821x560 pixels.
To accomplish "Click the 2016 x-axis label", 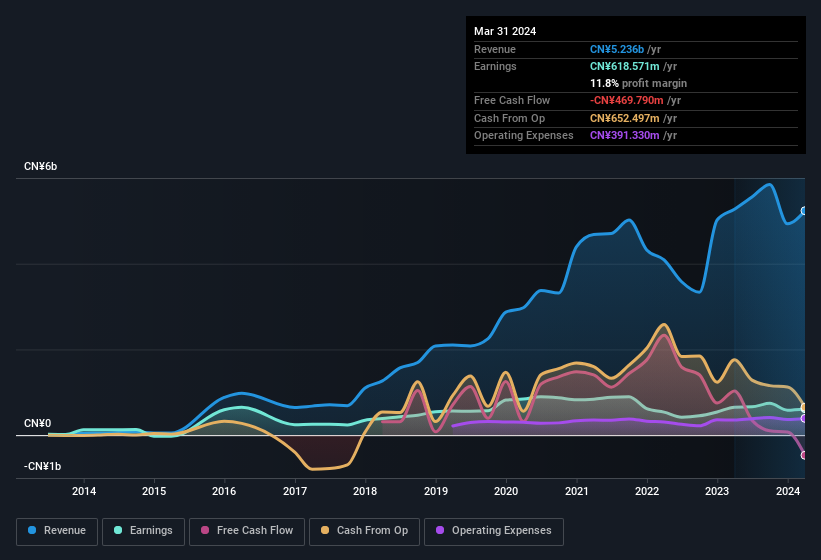I will (224, 491).
